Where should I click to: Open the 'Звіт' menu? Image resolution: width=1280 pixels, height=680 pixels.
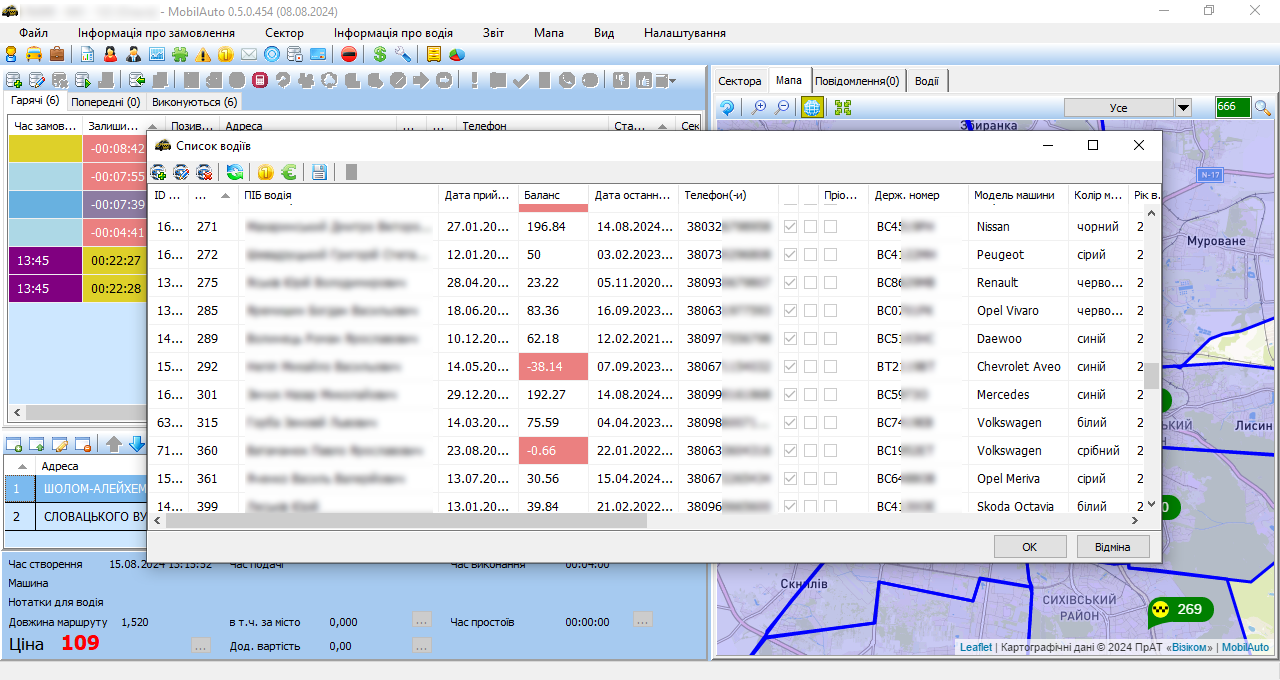pos(493,33)
